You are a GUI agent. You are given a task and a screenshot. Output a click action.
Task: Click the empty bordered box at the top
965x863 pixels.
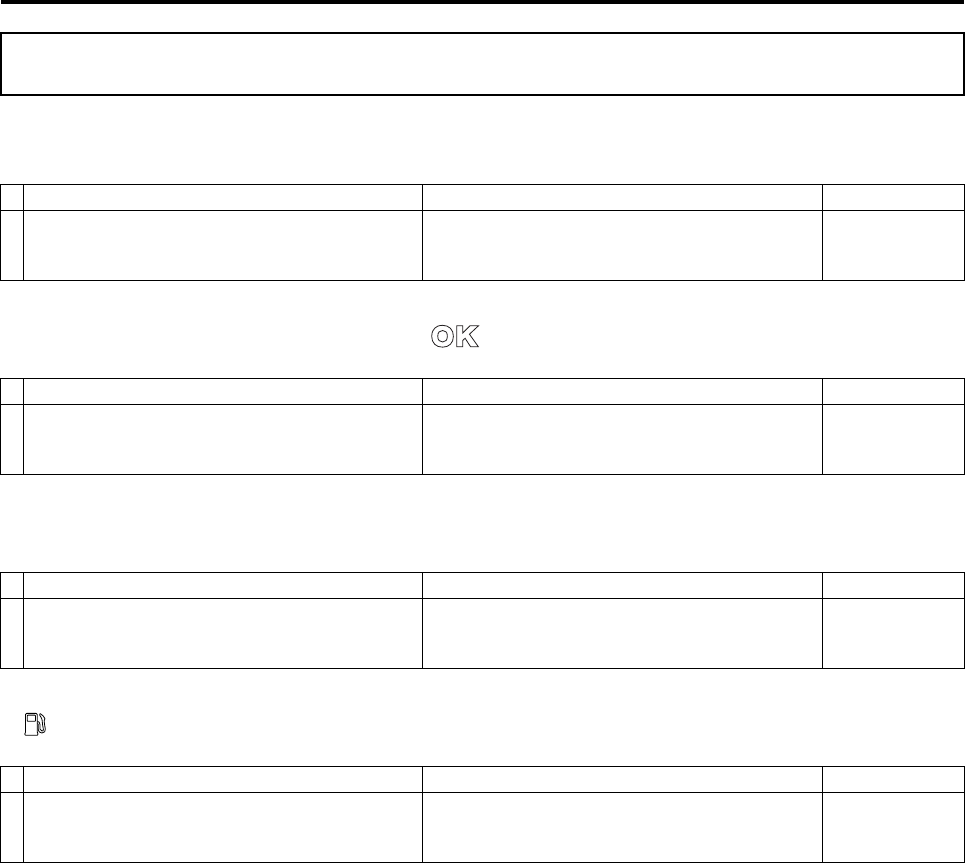pyautogui.click(x=482, y=64)
